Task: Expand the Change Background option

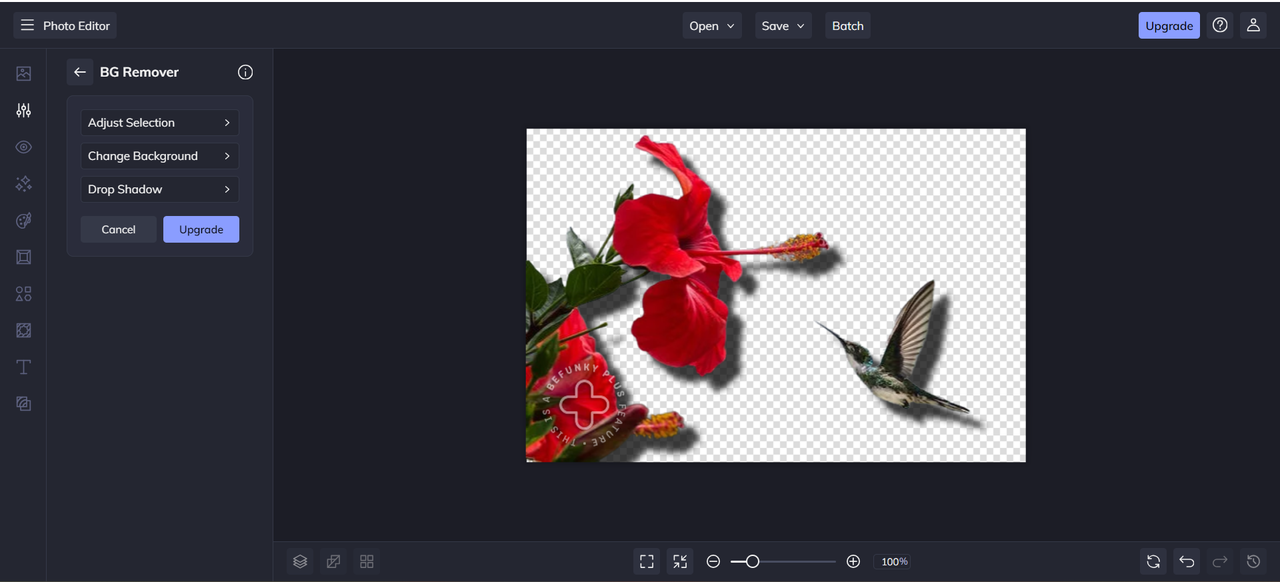Action: tap(160, 156)
